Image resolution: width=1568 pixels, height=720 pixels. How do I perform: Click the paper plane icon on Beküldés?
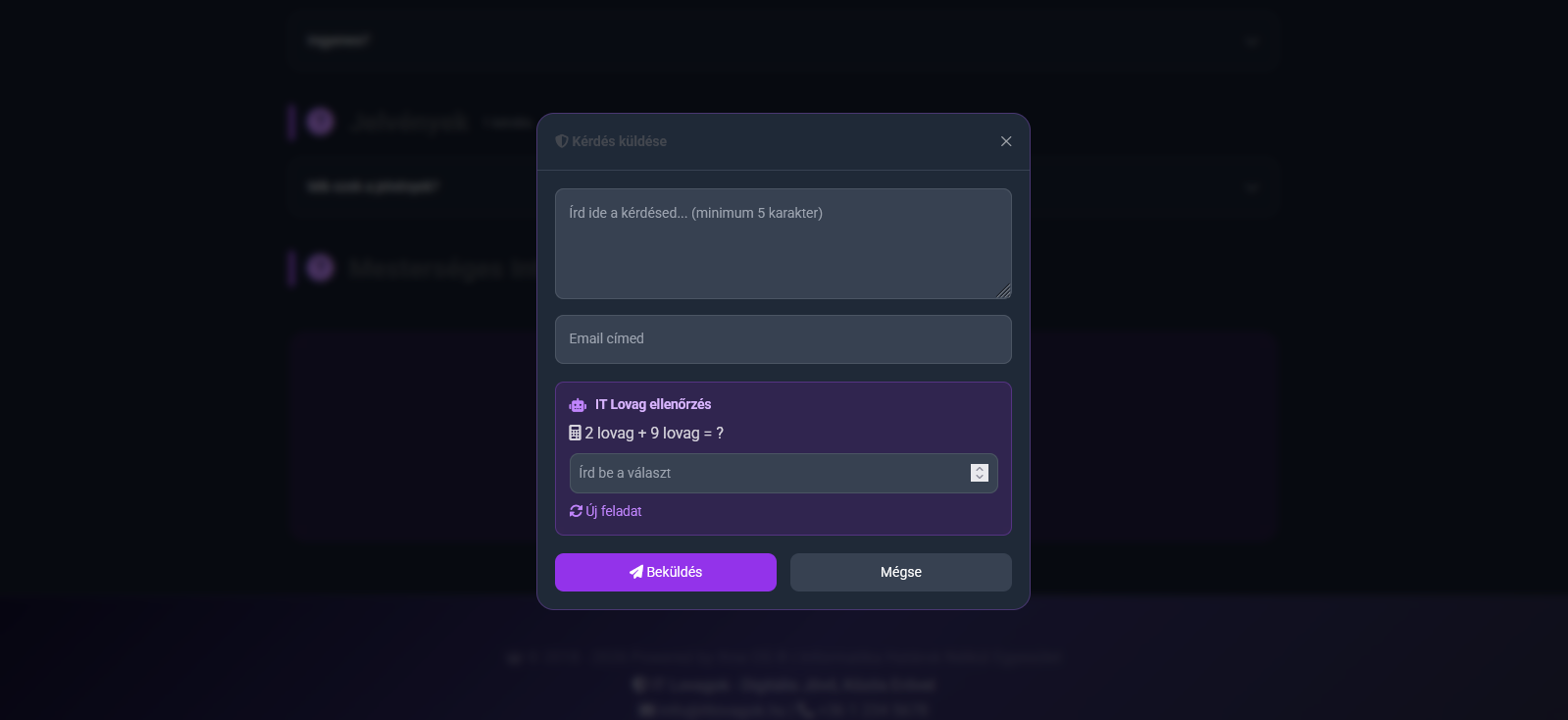tap(636, 572)
